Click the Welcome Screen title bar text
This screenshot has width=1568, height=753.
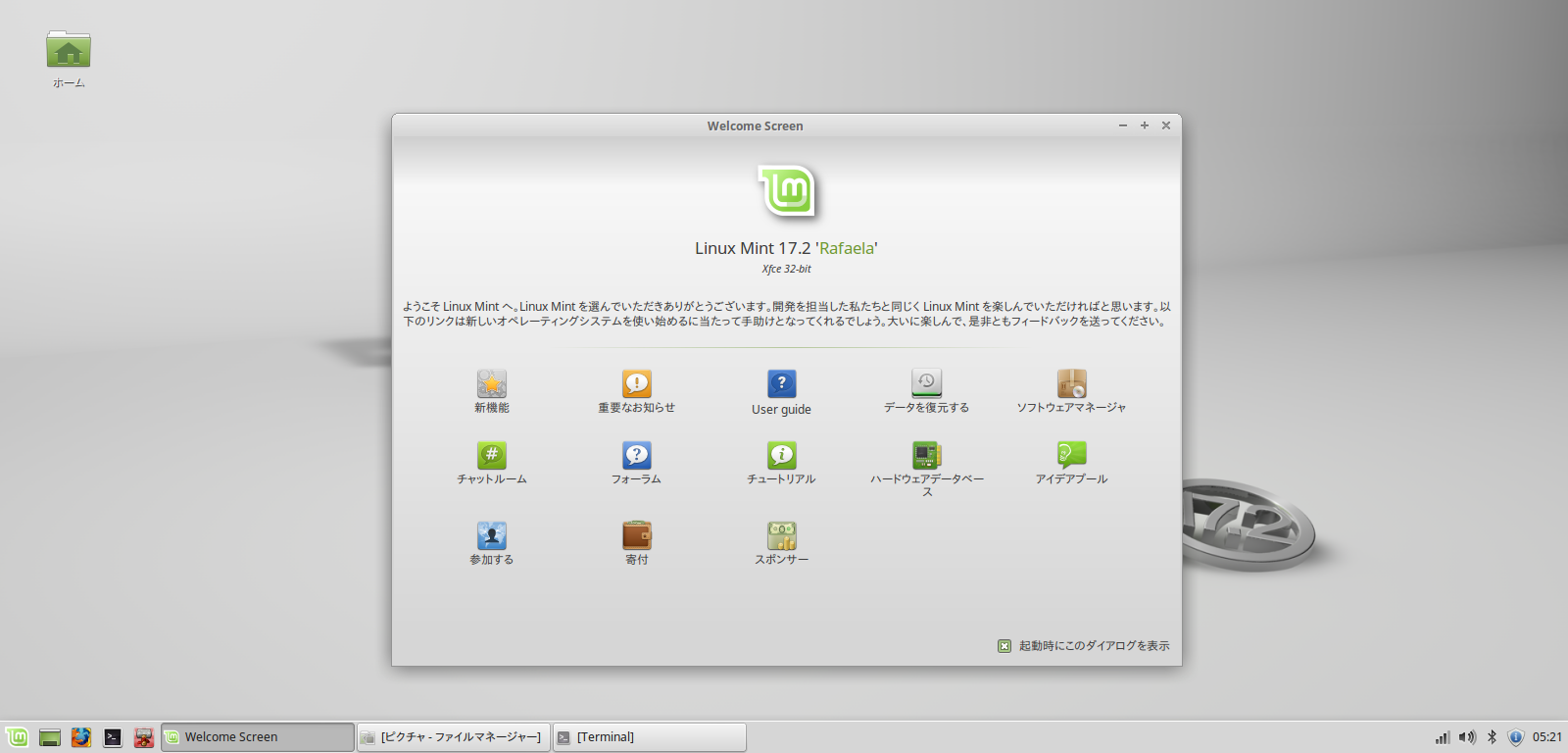pyautogui.click(x=756, y=125)
